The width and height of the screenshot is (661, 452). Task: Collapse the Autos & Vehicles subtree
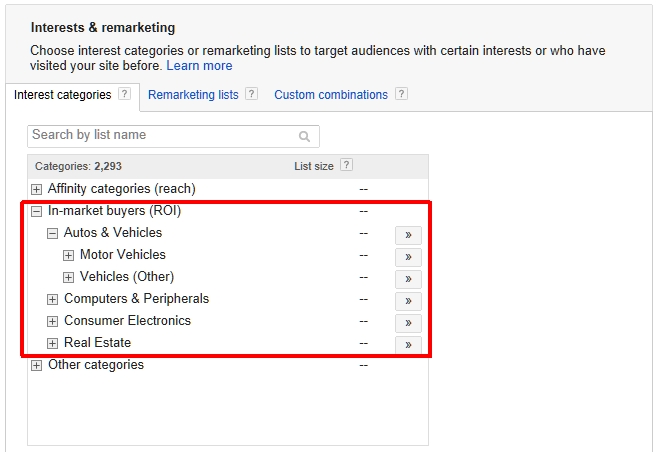click(53, 233)
